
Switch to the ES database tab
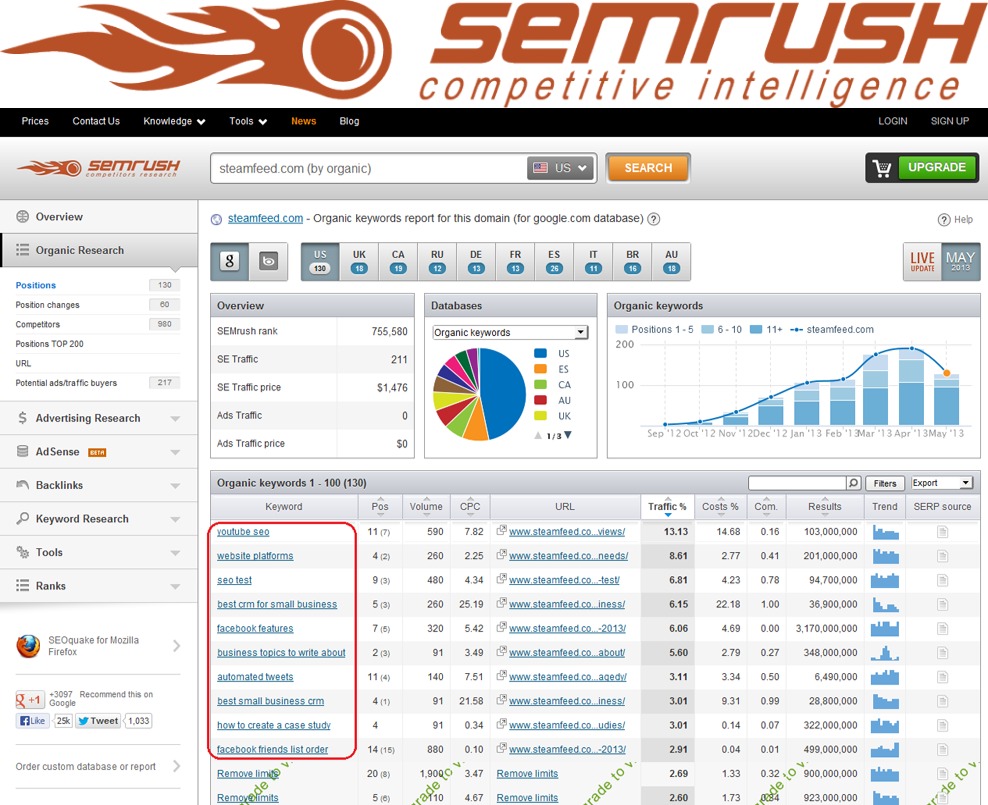click(x=554, y=261)
